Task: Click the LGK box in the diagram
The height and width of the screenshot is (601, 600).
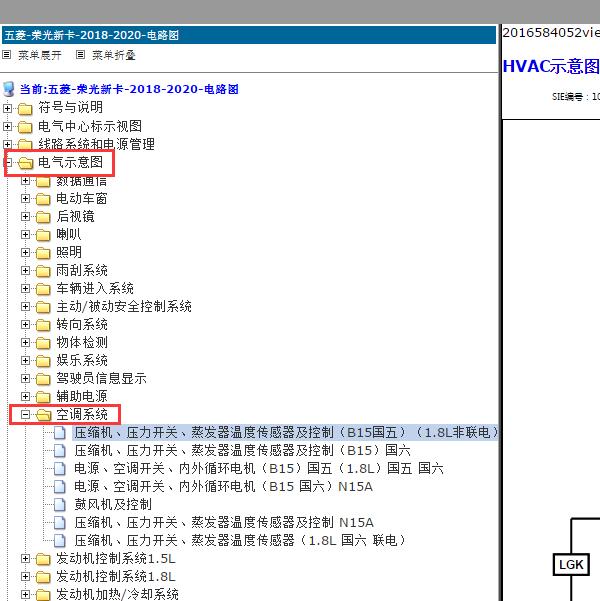Action: [571, 565]
